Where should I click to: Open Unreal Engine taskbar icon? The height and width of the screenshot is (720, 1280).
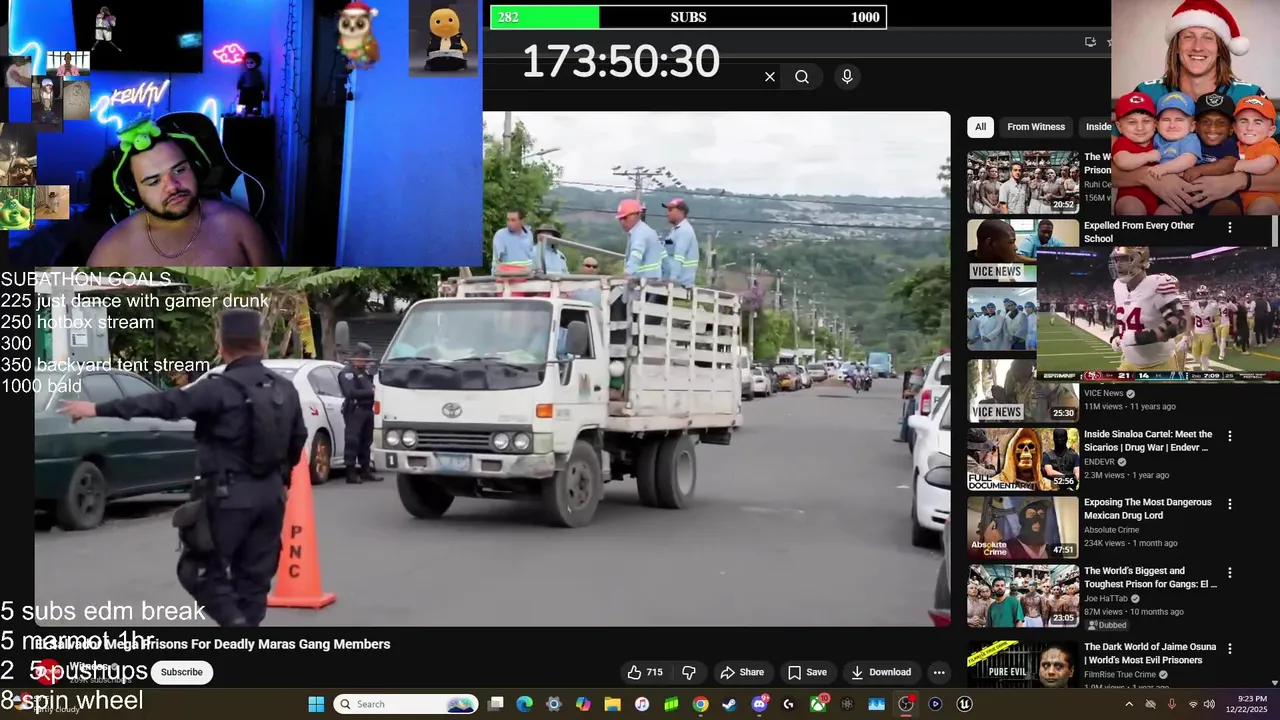pos(964,704)
